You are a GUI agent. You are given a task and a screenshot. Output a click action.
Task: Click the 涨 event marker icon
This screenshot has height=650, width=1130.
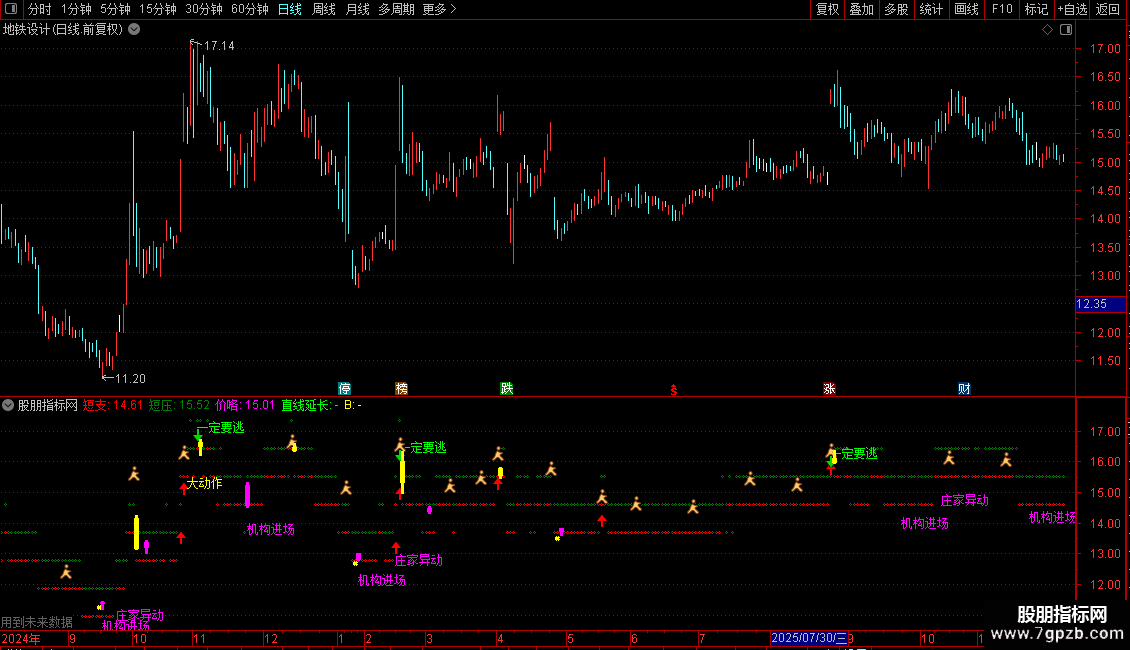829,388
